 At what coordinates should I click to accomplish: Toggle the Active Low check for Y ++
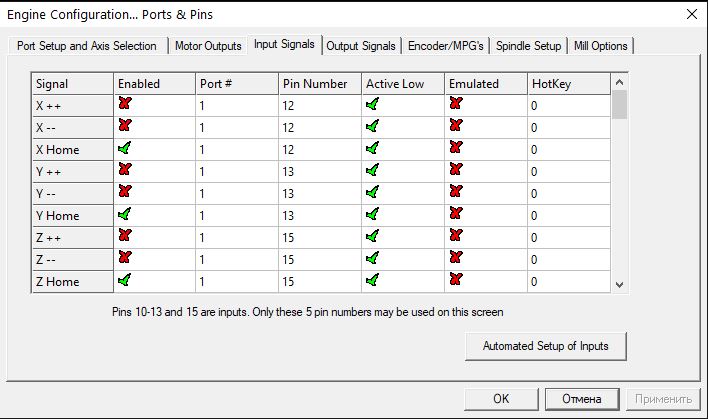click(x=373, y=170)
